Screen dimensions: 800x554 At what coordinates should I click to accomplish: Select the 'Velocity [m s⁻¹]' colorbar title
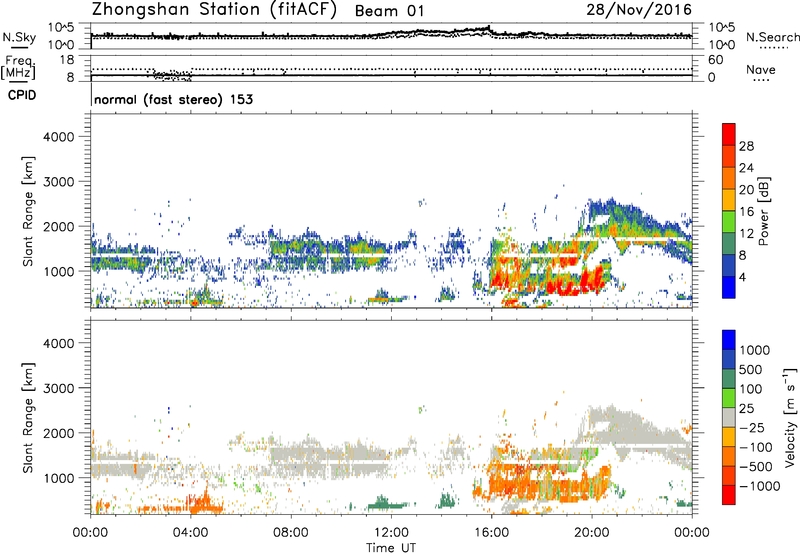[790, 417]
